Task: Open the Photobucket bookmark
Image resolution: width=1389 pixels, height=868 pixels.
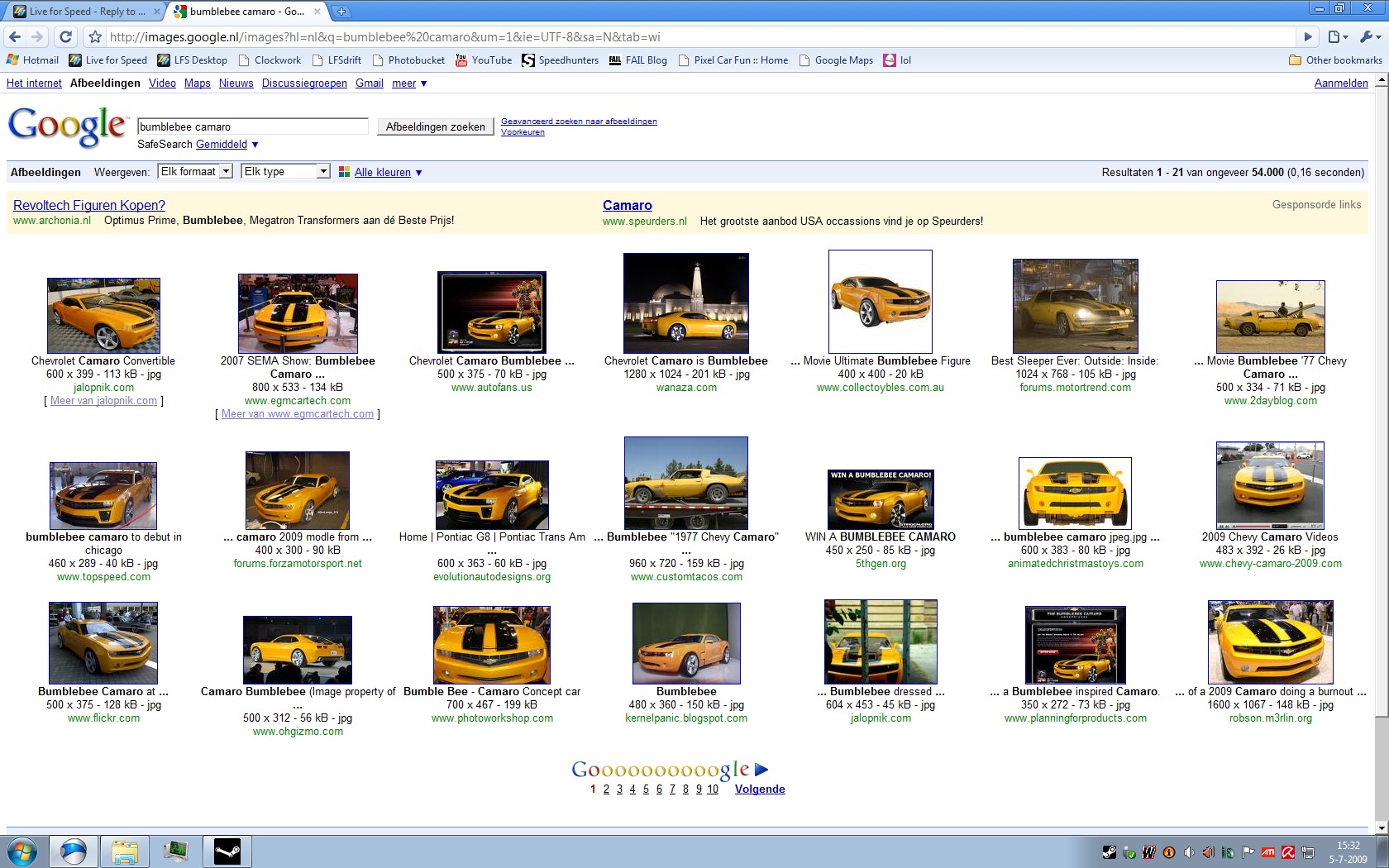Action: click(x=409, y=60)
